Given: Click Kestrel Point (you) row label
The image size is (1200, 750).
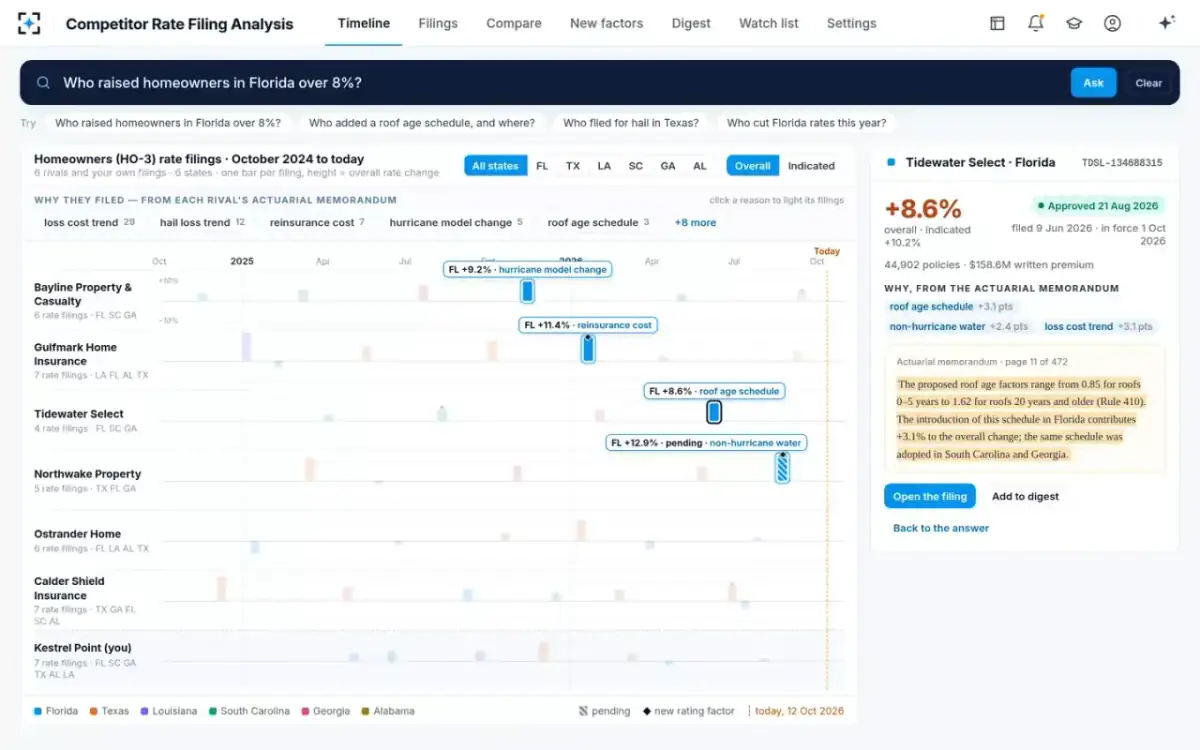Looking at the screenshot, I should click(x=82, y=648).
